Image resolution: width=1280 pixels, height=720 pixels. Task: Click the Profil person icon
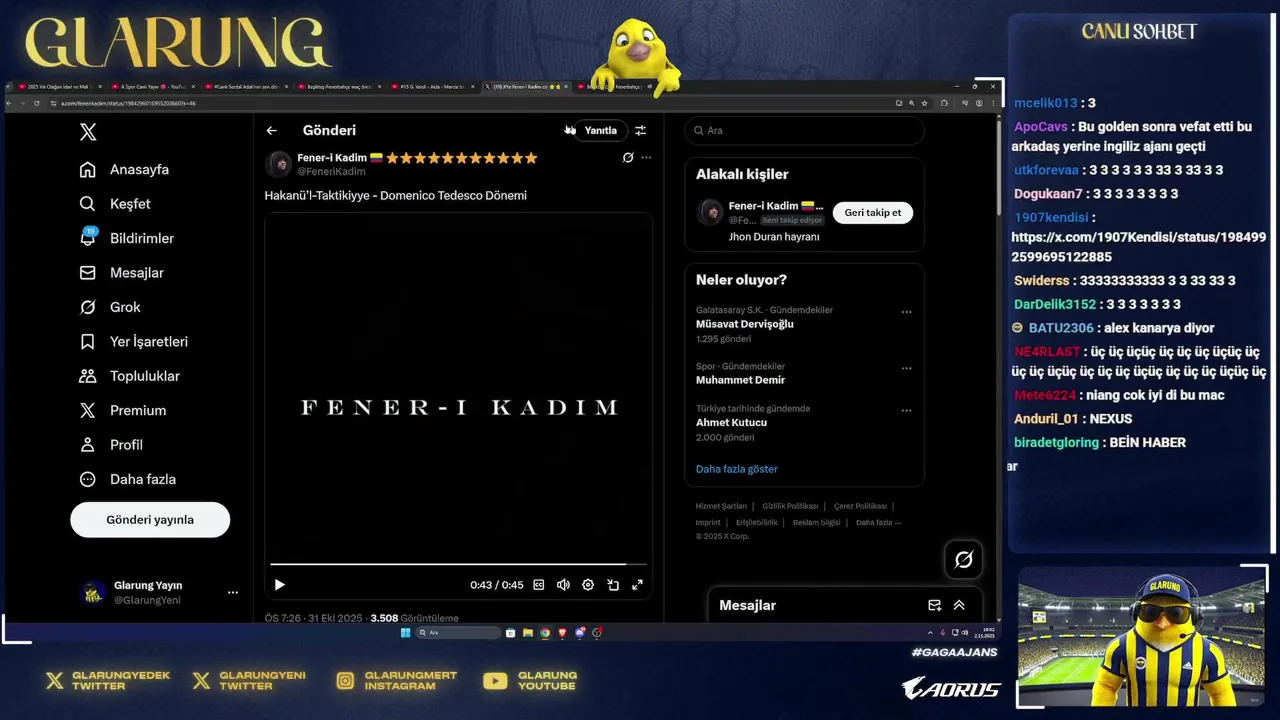click(88, 445)
